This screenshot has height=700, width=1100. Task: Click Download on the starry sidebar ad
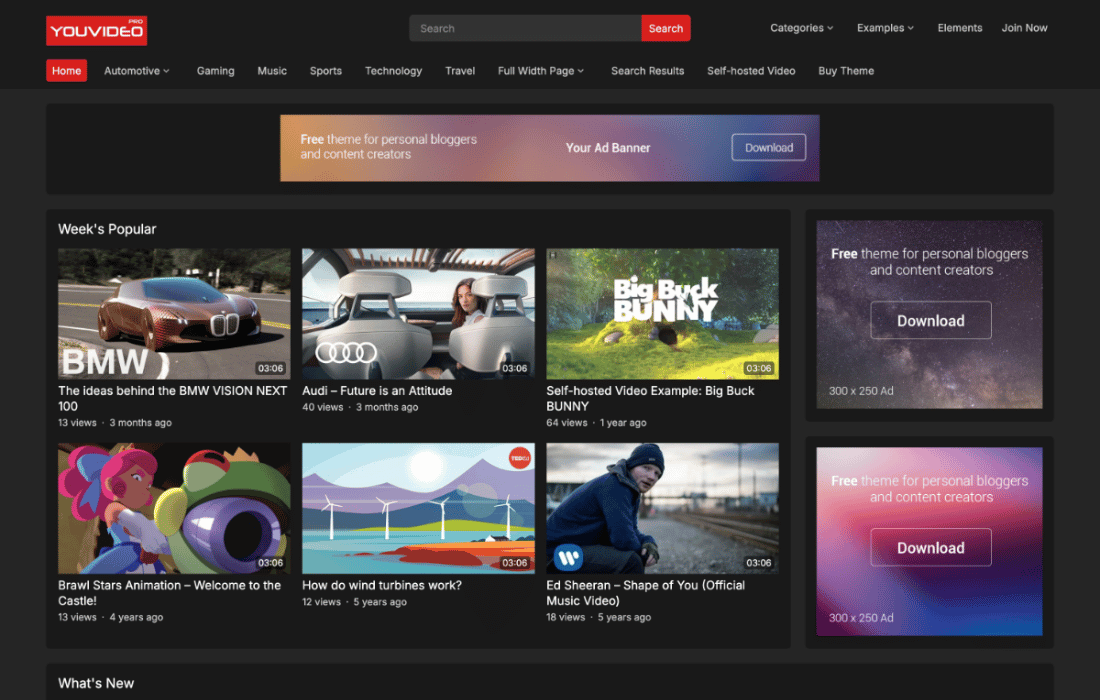930,321
